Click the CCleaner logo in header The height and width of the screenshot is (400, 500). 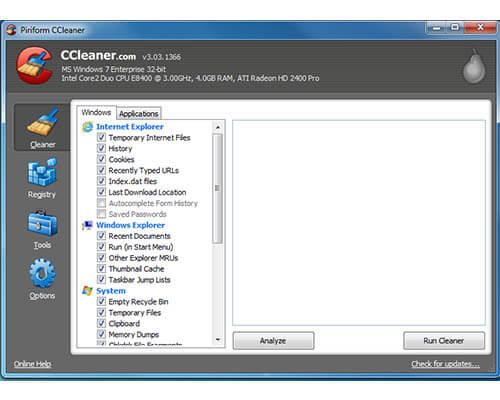[x=35, y=65]
